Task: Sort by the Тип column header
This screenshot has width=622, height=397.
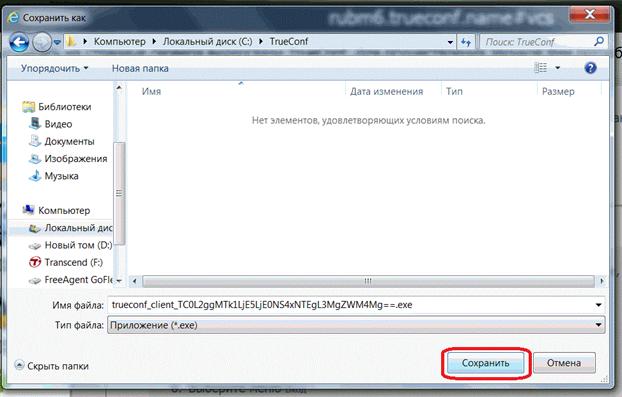Action: coord(454,91)
